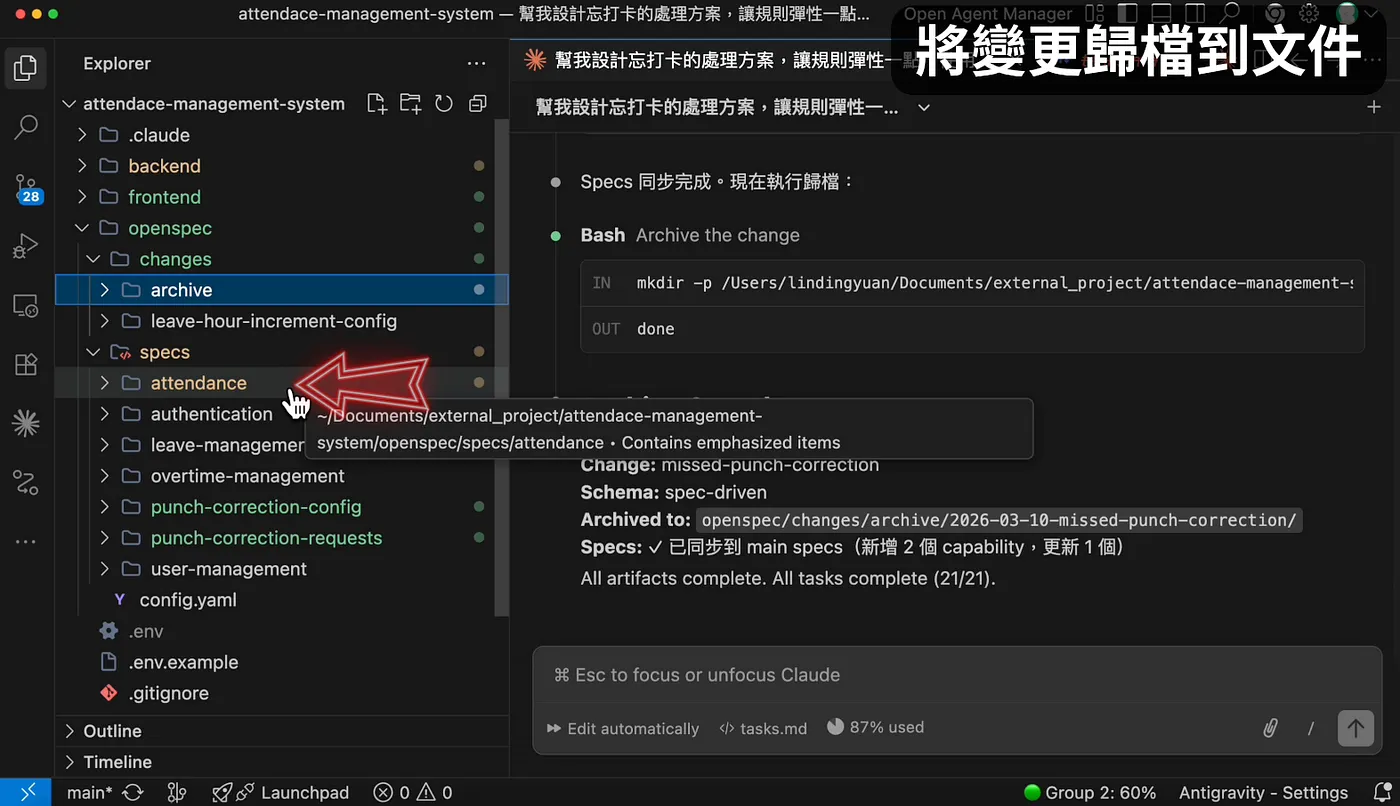Screen dimensions: 1400x806
Task: Click Antigravity - Settings in status bar
Action: pyautogui.click(x=1263, y=793)
